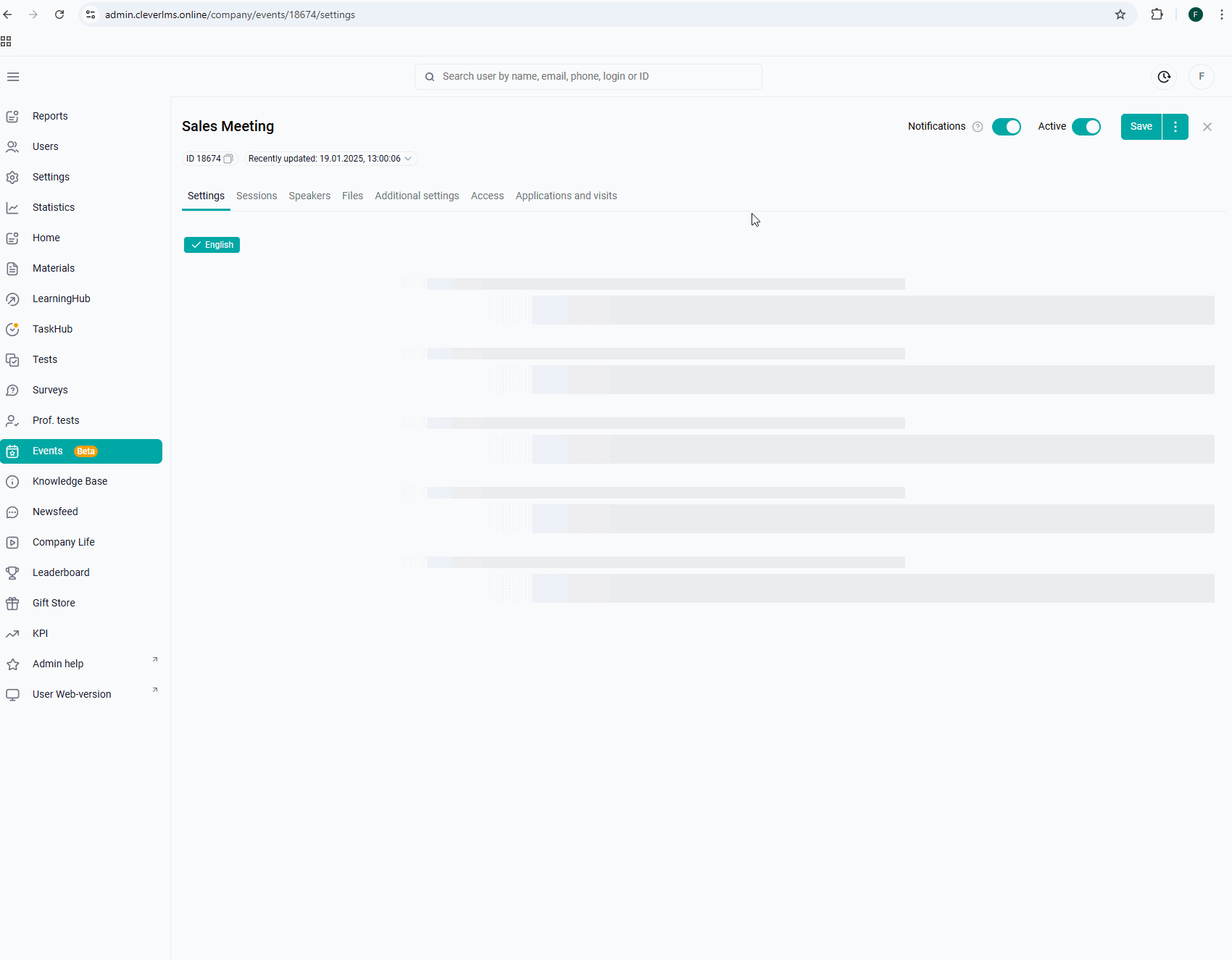Click the browser address bar URL
The image size is (1232, 960).
(230, 14)
